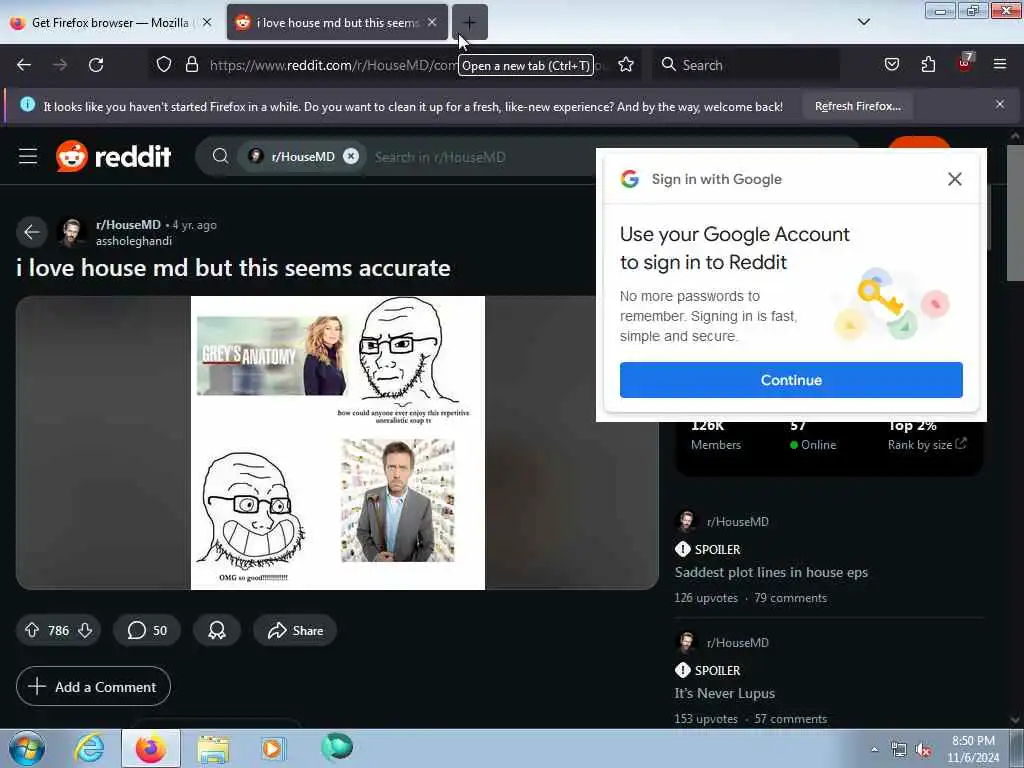
Task: Upvote the post
Action: pyautogui.click(x=32, y=630)
